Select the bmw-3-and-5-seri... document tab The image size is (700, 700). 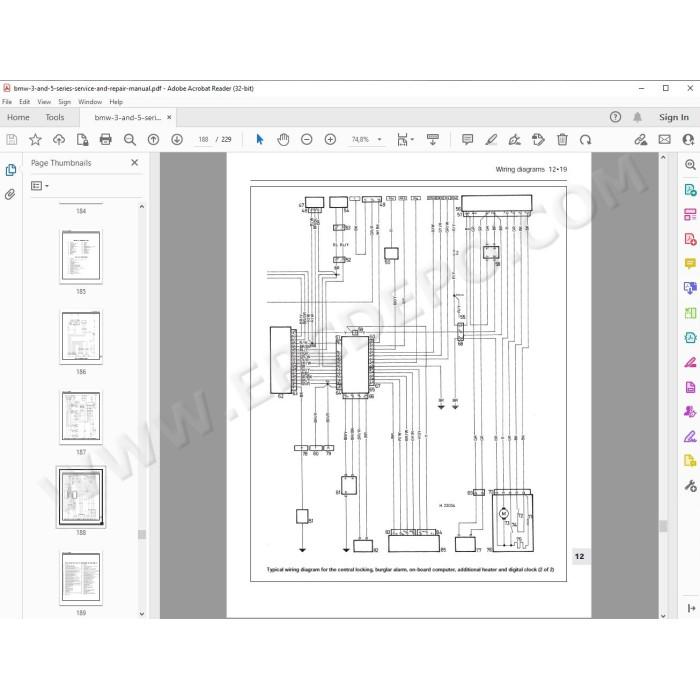[128, 117]
